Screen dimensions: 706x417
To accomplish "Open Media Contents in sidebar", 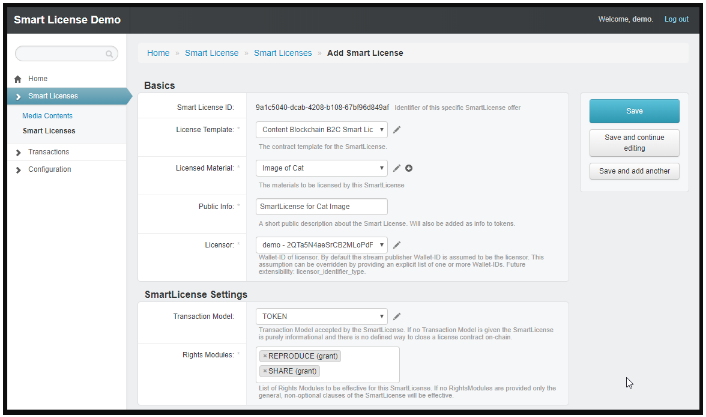I will click(x=47, y=116).
